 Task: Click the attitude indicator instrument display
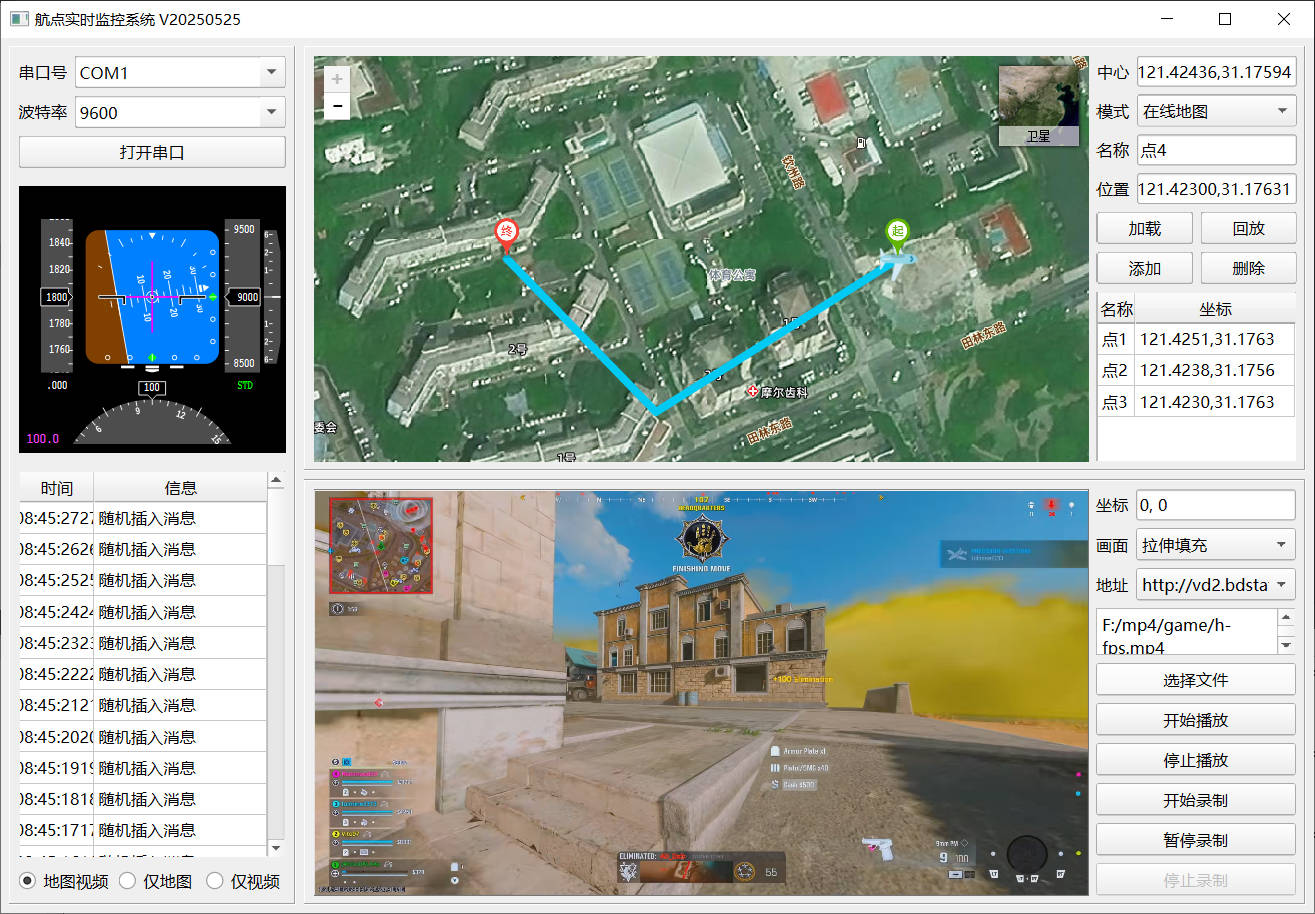coord(152,297)
